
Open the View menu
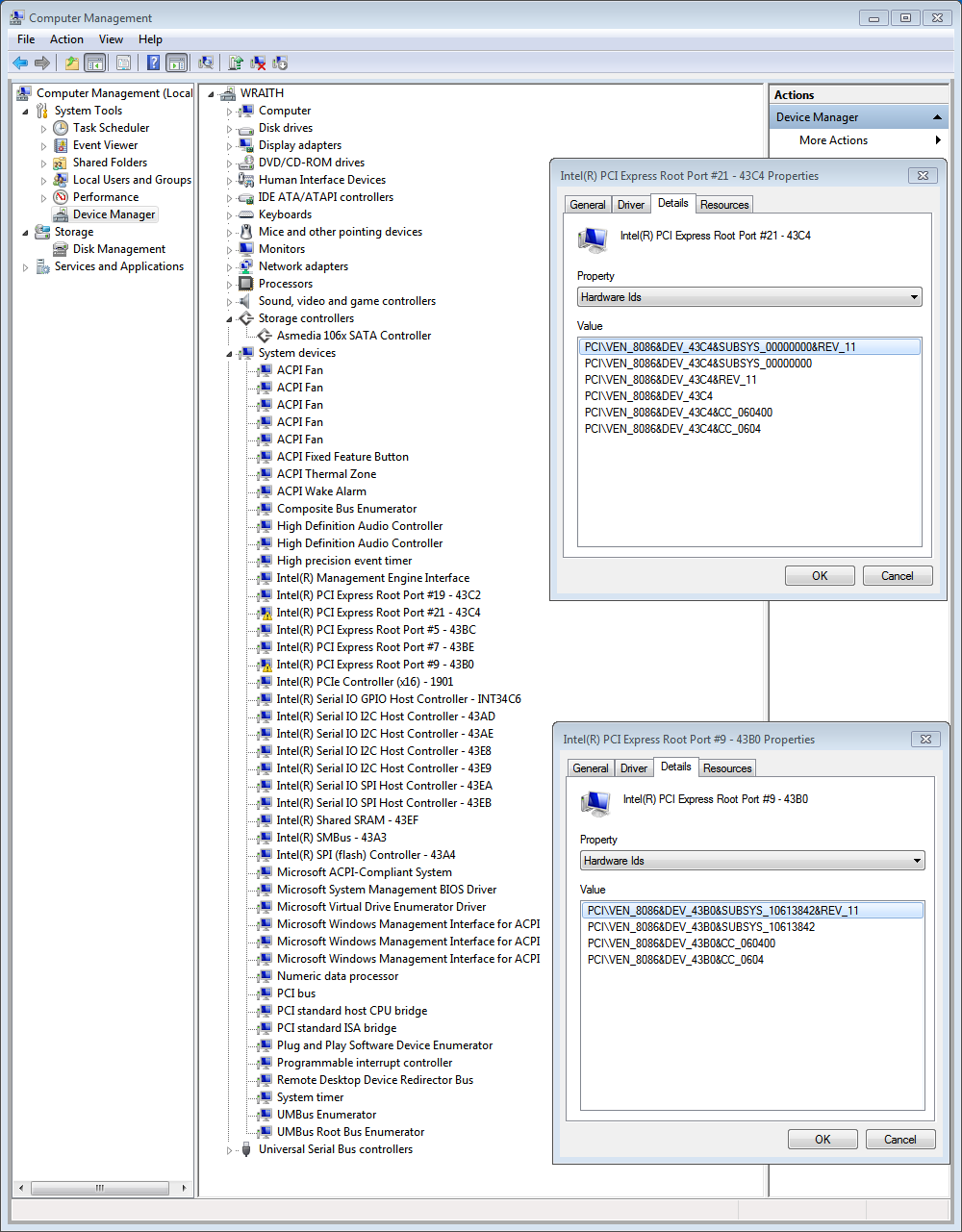click(111, 39)
